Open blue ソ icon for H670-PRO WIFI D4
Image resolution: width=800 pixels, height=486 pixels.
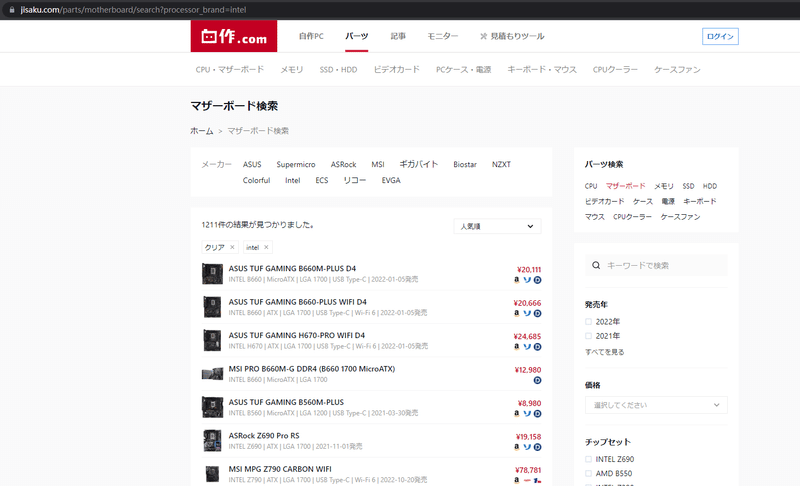pos(527,347)
